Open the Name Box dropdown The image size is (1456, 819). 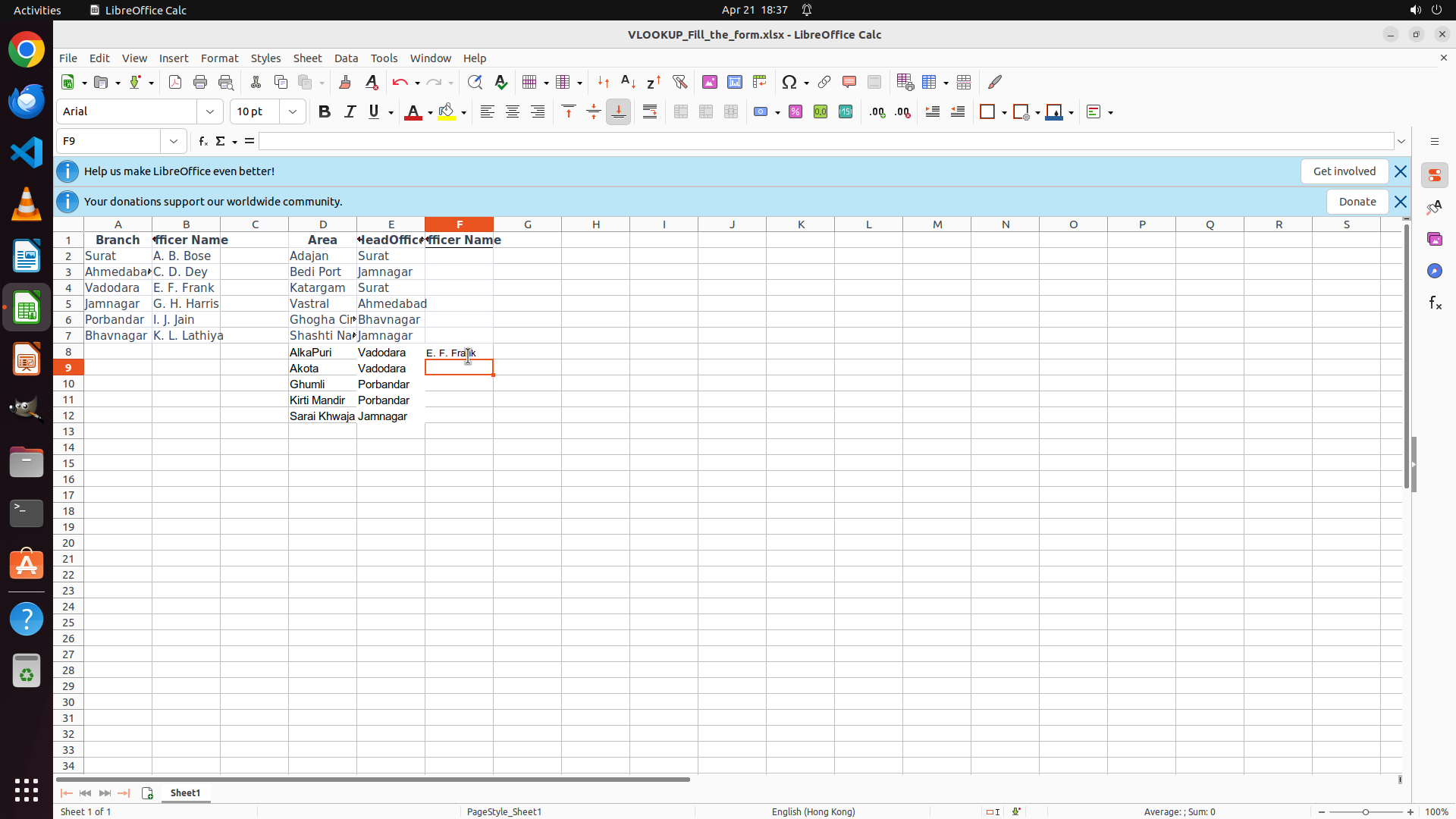point(174,141)
